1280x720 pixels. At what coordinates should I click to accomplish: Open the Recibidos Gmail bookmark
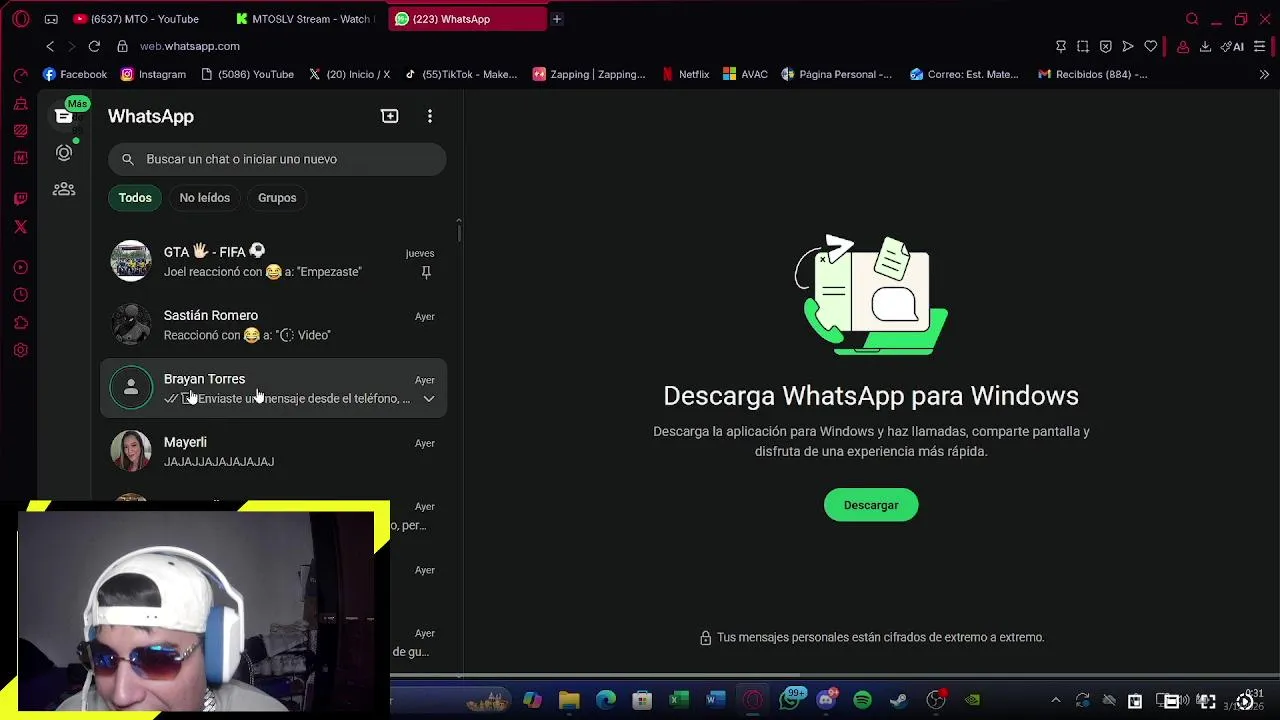(x=1092, y=74)
